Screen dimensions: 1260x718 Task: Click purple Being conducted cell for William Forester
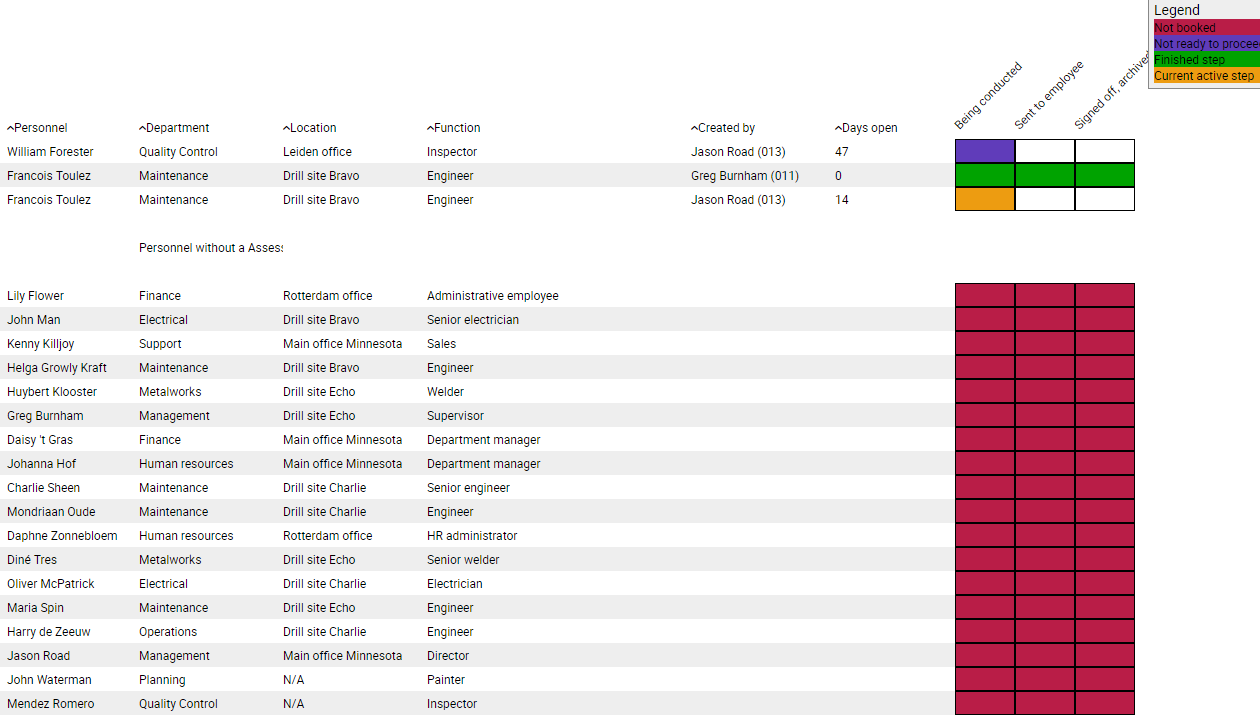[x=985, y=151]
